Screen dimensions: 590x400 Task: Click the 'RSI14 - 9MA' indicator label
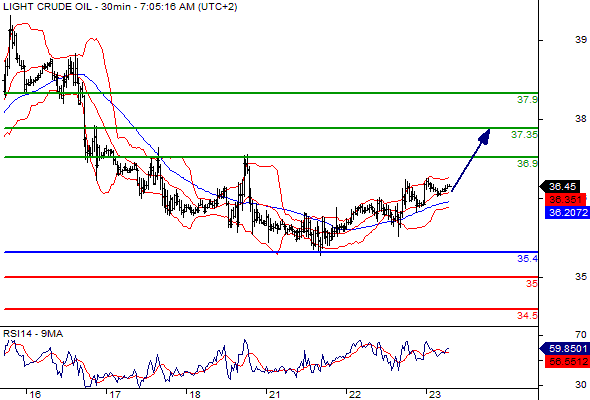pyautogui.click(x=33, y=334)
